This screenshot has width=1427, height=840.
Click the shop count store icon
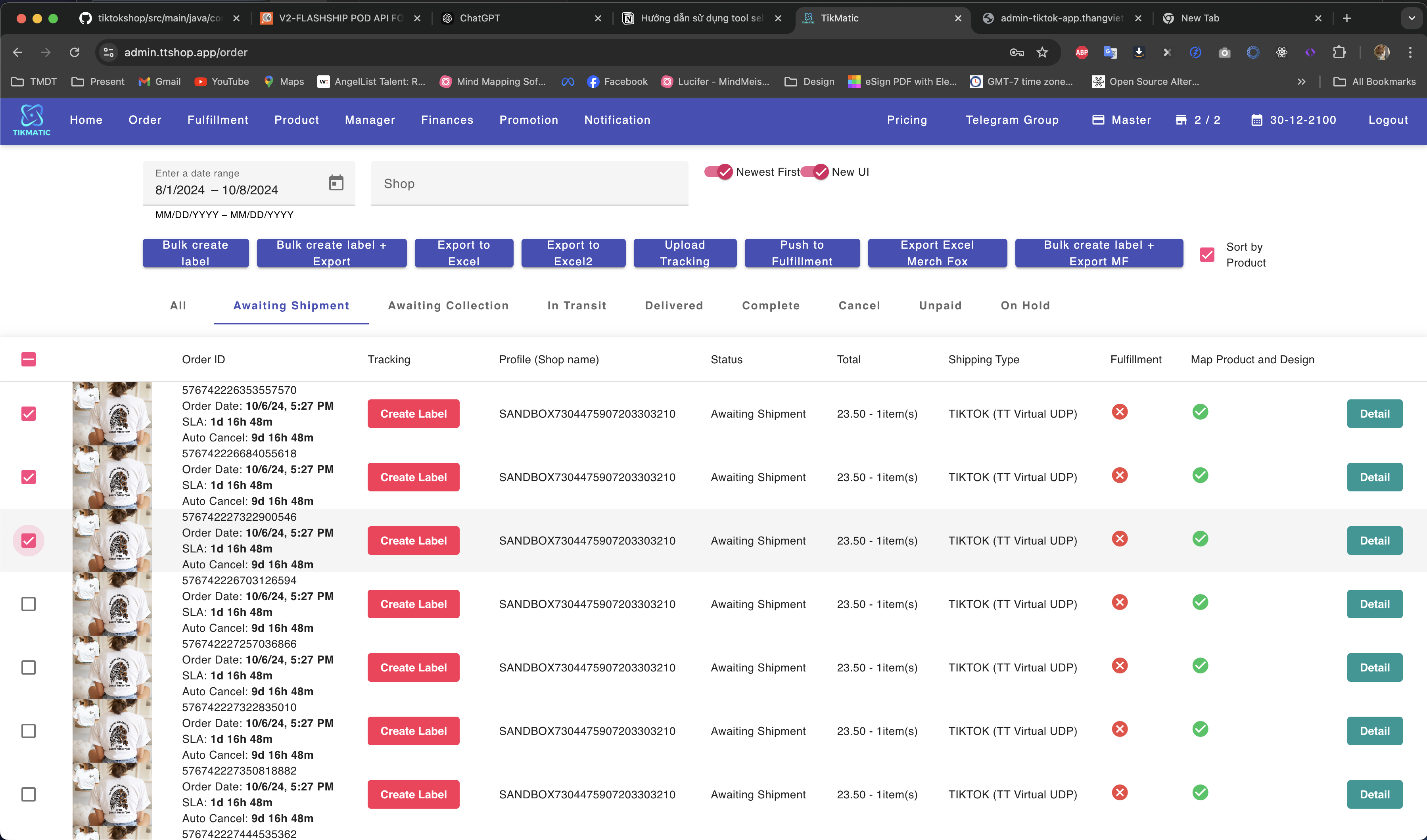coord(1181,119)
